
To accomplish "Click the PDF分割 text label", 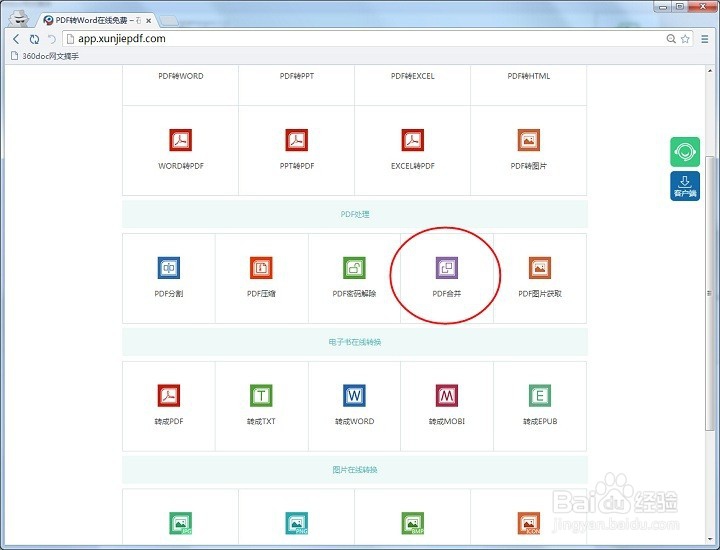I will coord(169,293).
